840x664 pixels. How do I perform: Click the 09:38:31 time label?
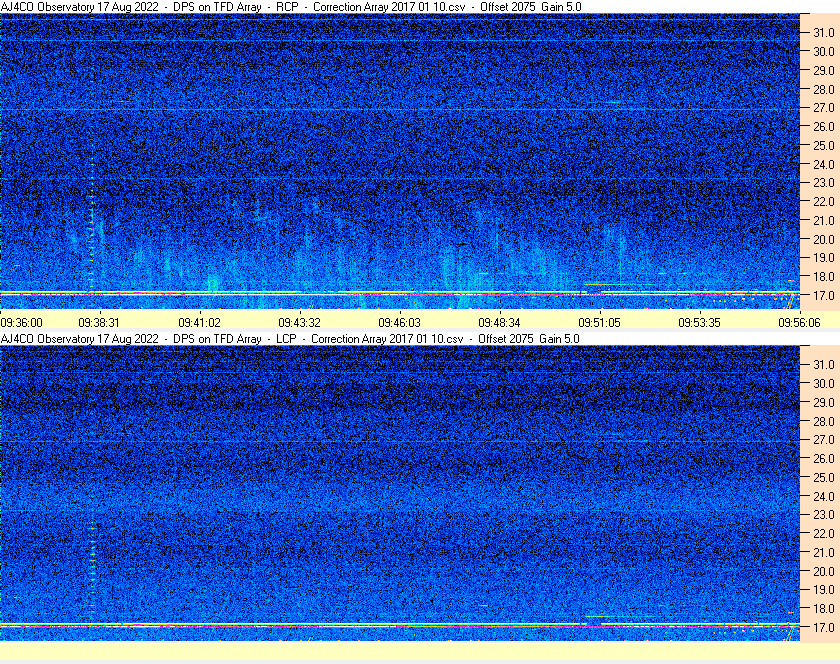(99, 323)
